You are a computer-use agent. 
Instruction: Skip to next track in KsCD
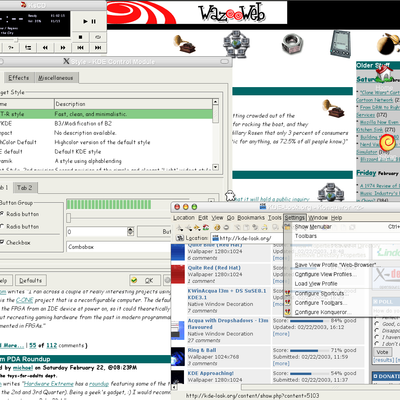(x=98, y=48)
